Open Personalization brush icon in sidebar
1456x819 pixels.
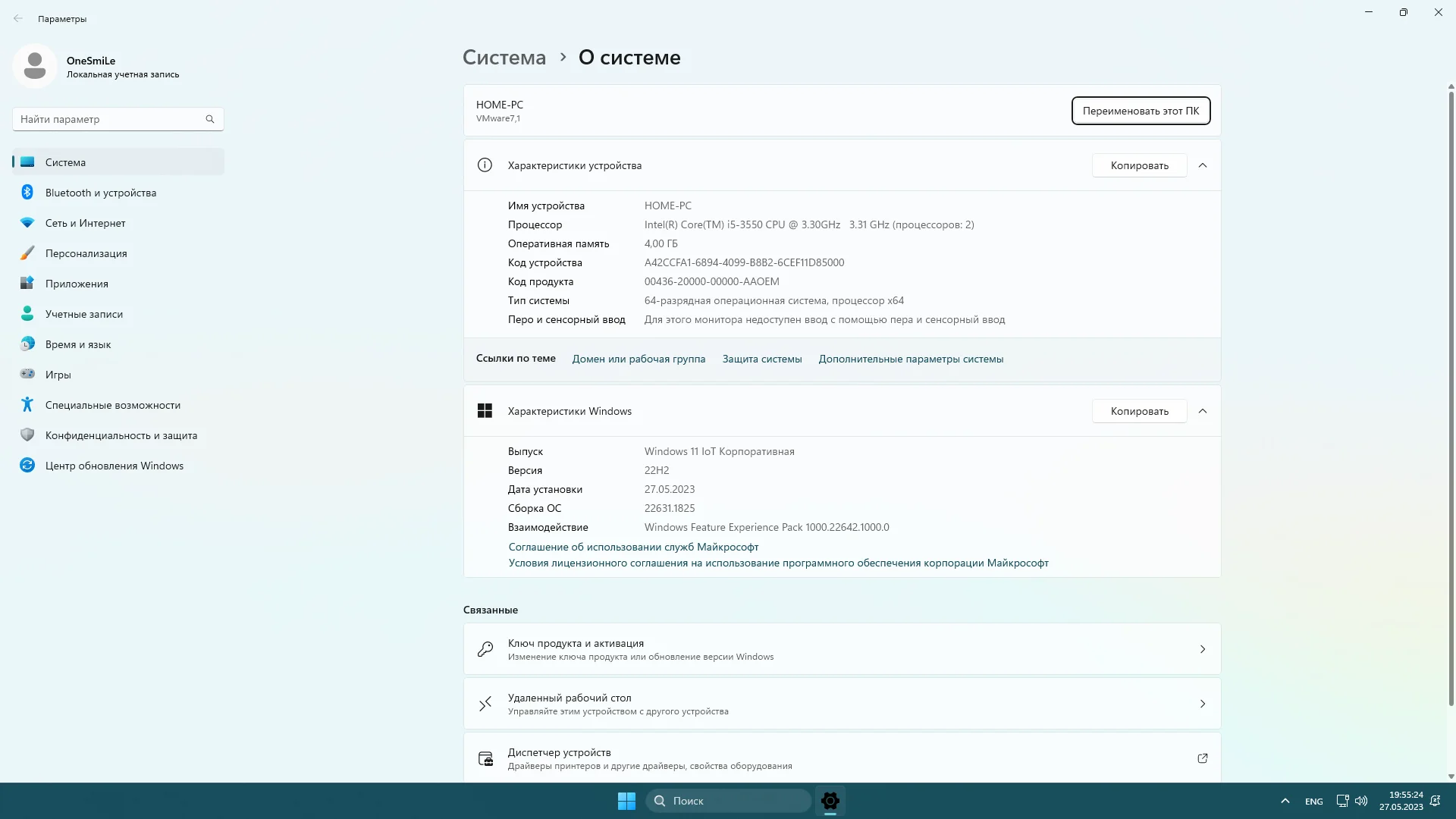pyautogui.click(x=27, y=253)
